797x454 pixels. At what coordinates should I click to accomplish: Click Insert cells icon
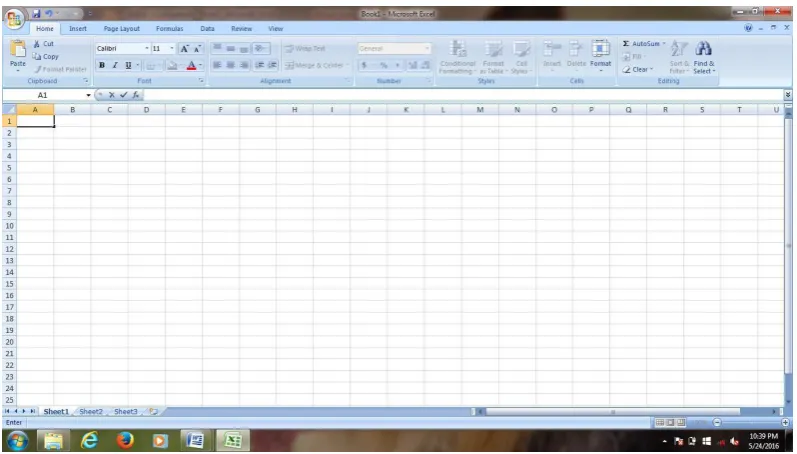[551, 50]
